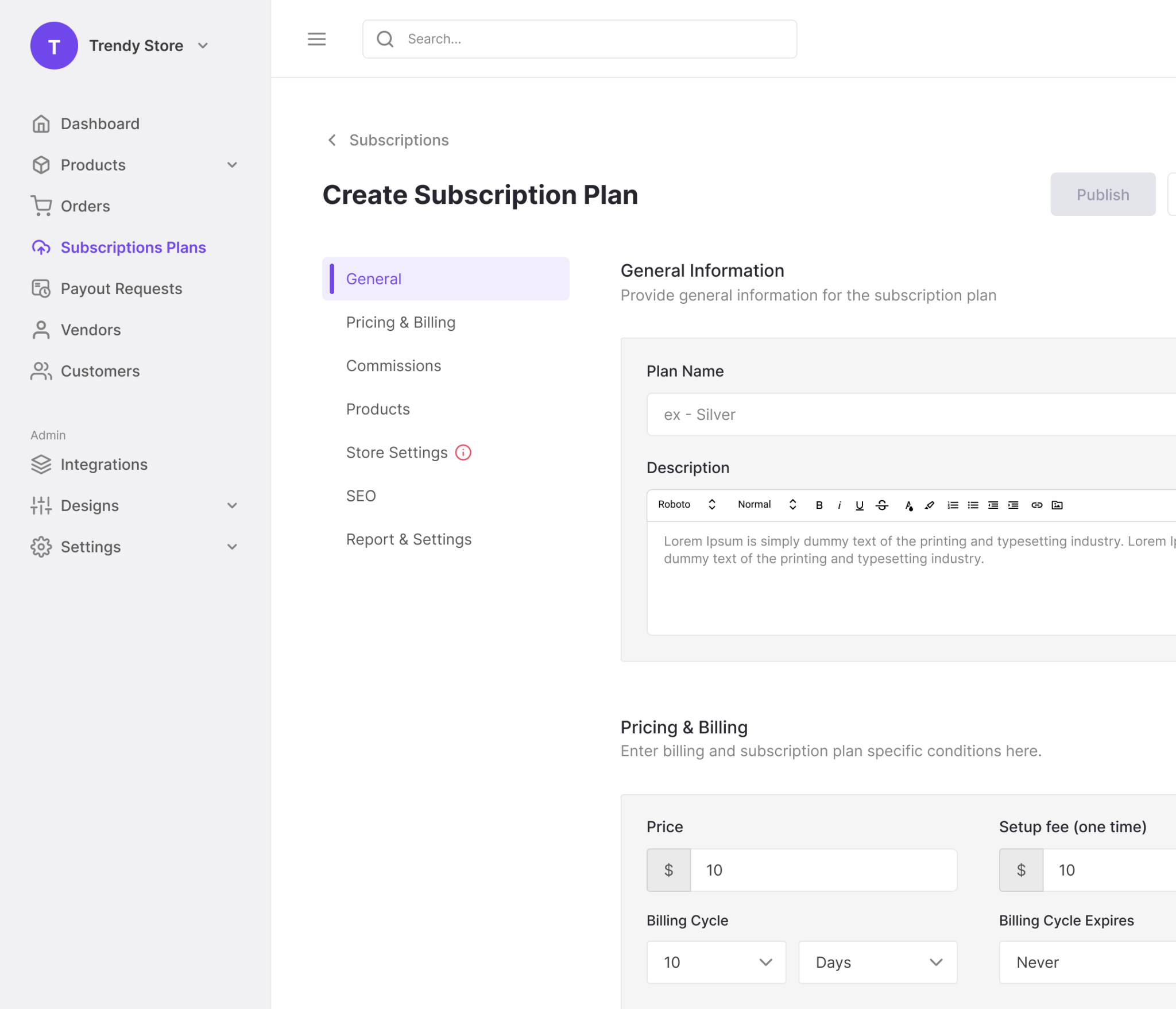Open the Days billing unit dropdown
Image resolution: width=1176 pixels, height=1009 pixels.
pyautogui.click(x=877, y=962)
